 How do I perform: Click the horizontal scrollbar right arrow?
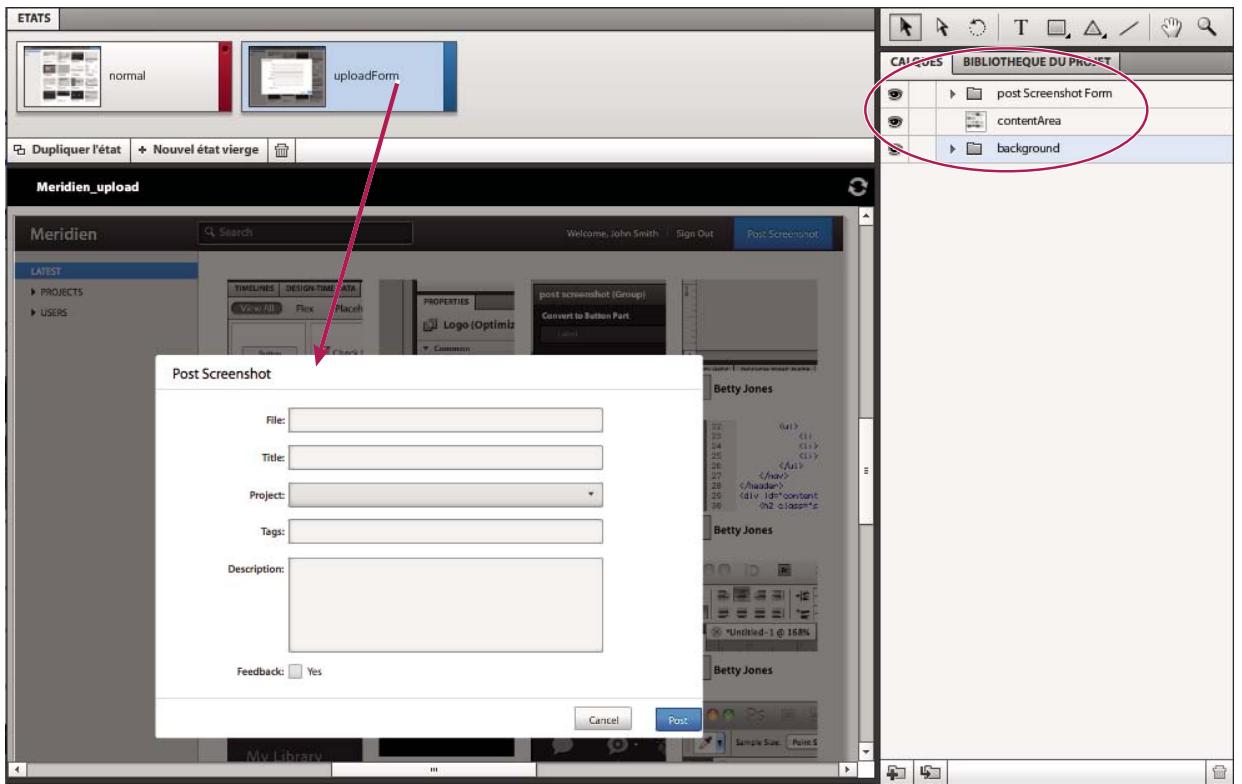pos(848,769)
